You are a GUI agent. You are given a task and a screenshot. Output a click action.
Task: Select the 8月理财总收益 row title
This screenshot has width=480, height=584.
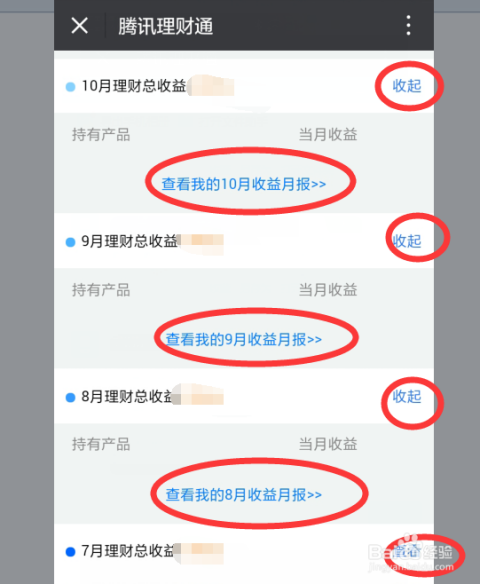coord(127,396)
